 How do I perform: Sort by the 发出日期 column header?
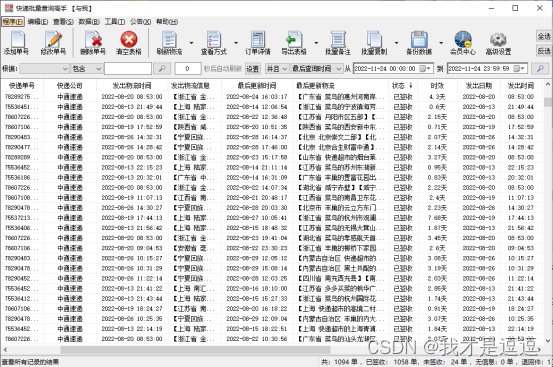[x=479, y=85]
